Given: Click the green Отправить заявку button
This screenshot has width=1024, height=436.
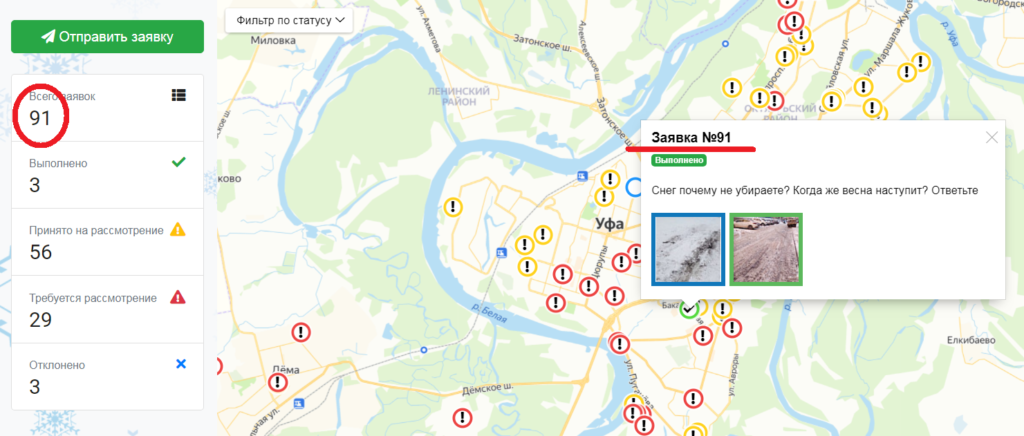Looking at the screenshot, I should point(107,37).
